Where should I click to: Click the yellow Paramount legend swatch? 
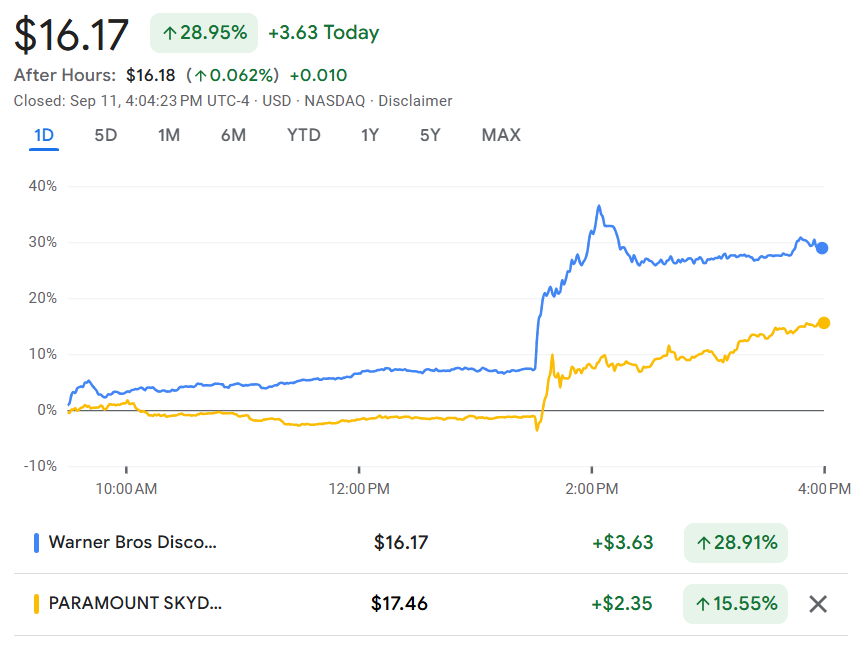(x=37, y=604)
